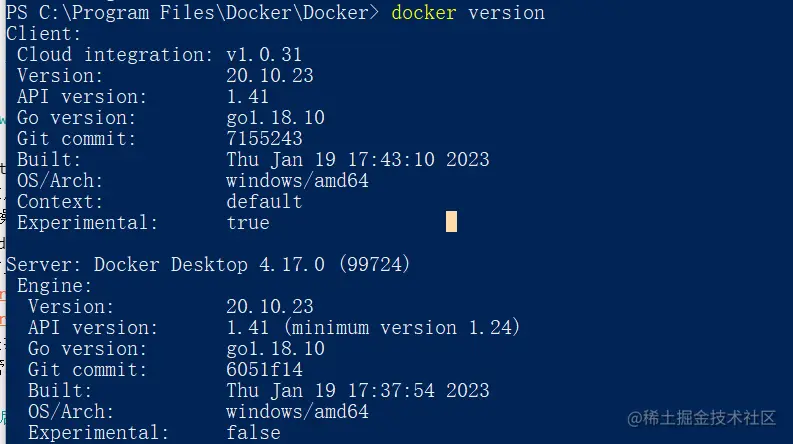The width and height of the screenshot is (793, 444).
Task: Click the Client Built date ending 17:43:10 2023
Action: pyautogui.click(x=357, y=159)
